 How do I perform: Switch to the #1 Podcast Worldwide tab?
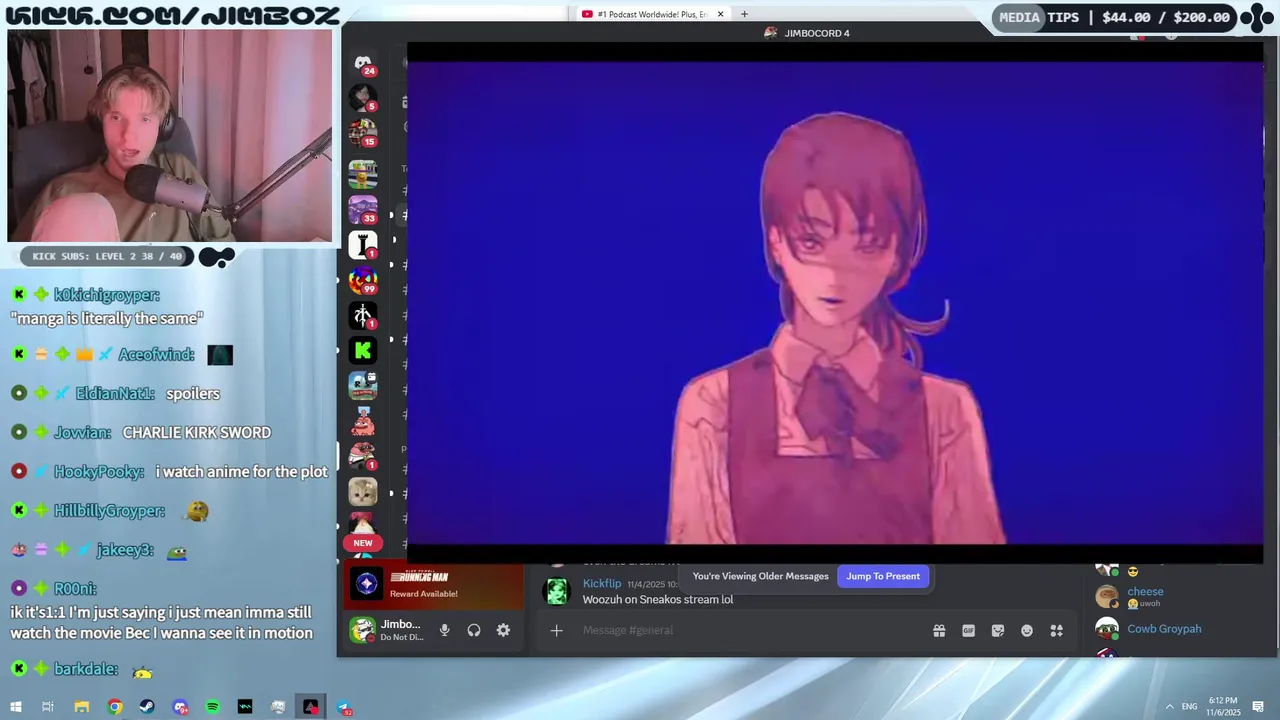[653, 14]
